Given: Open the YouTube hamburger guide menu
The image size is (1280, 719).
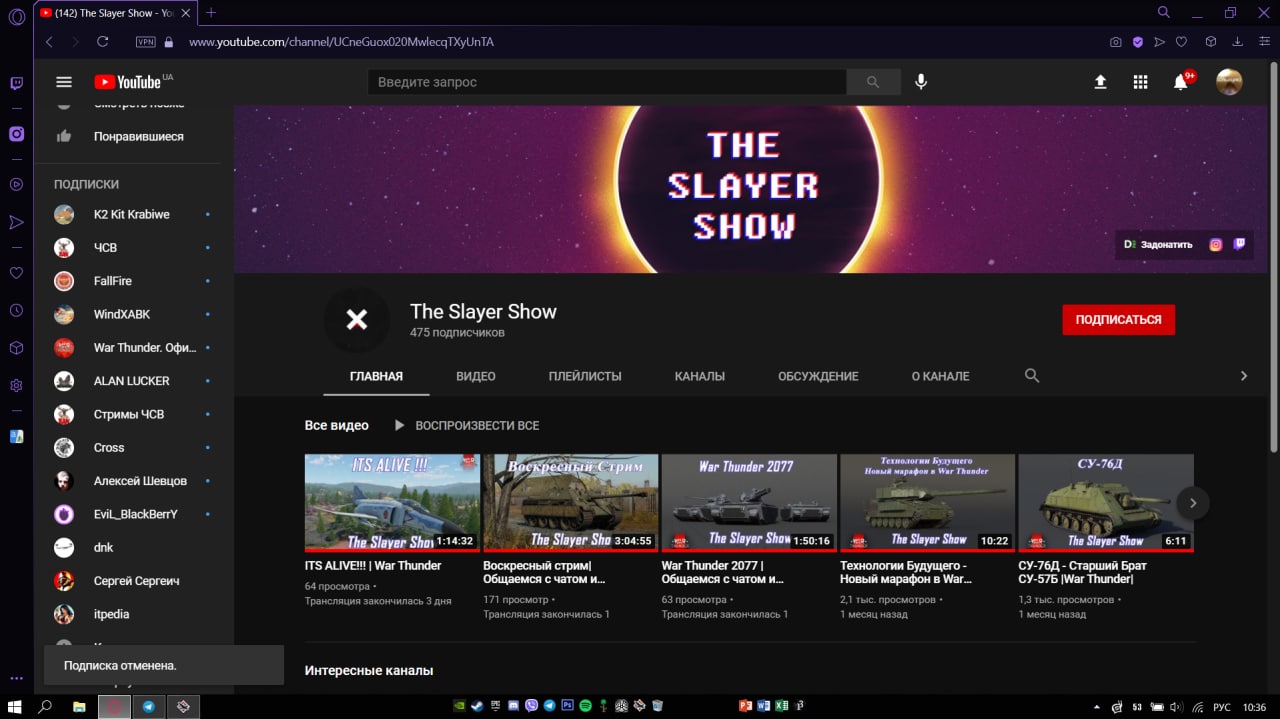Looking at the screenshot, I should click(x=64, y=82).
